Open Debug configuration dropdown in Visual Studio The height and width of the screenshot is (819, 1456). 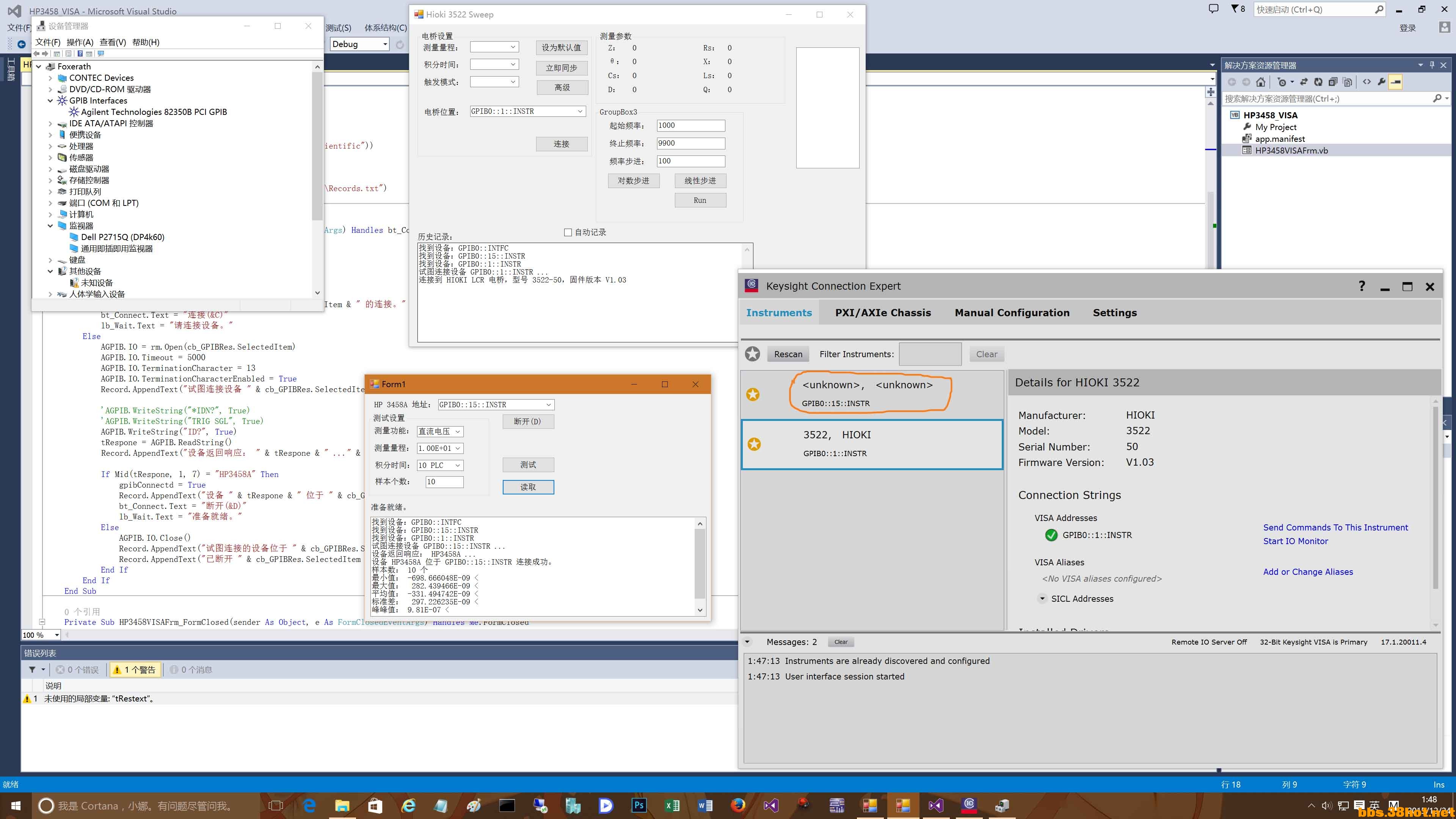click(x=385, y=44)
